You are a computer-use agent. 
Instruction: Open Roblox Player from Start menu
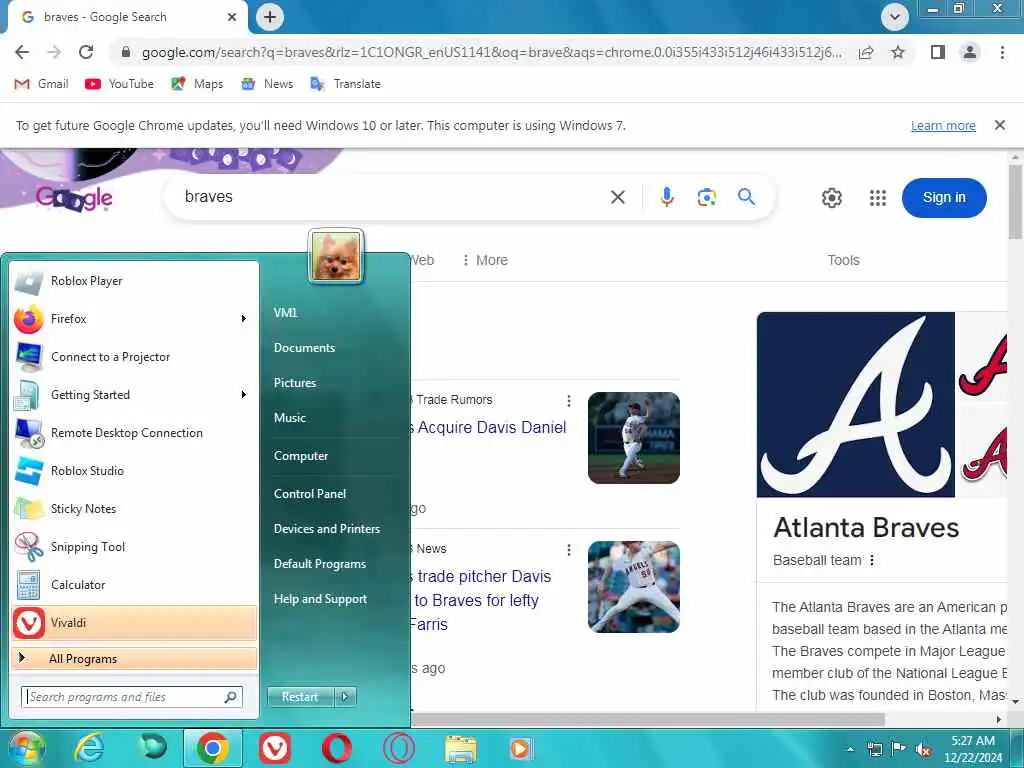(134, 281)
